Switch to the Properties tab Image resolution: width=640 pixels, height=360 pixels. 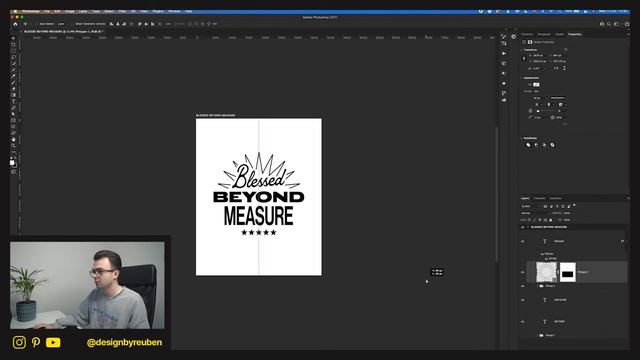point(575,34)
